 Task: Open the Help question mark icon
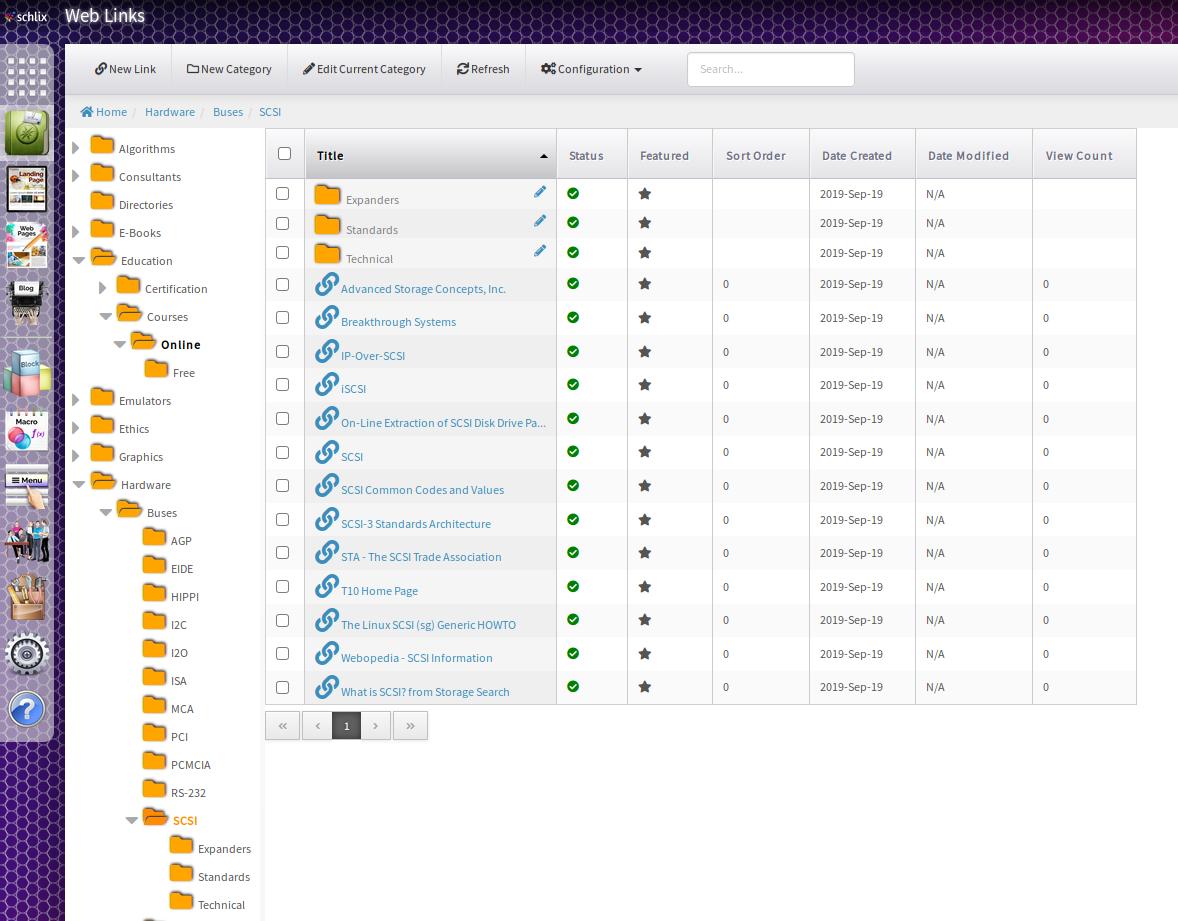(27, 710)
